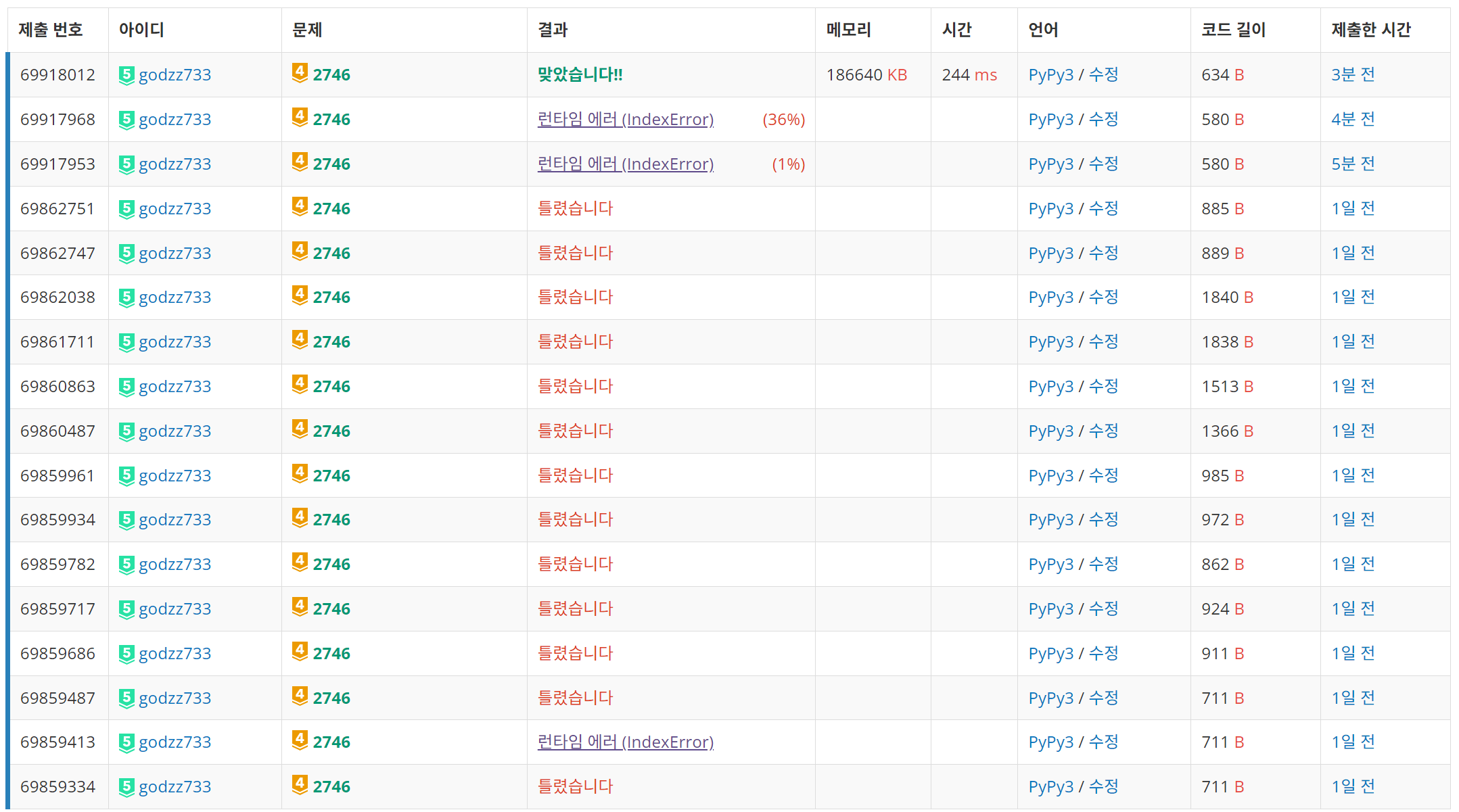Screen dimensions: 1459x812
Task: Click the gold problem tier icon on submission 69860863
Action: coord(300,385)
